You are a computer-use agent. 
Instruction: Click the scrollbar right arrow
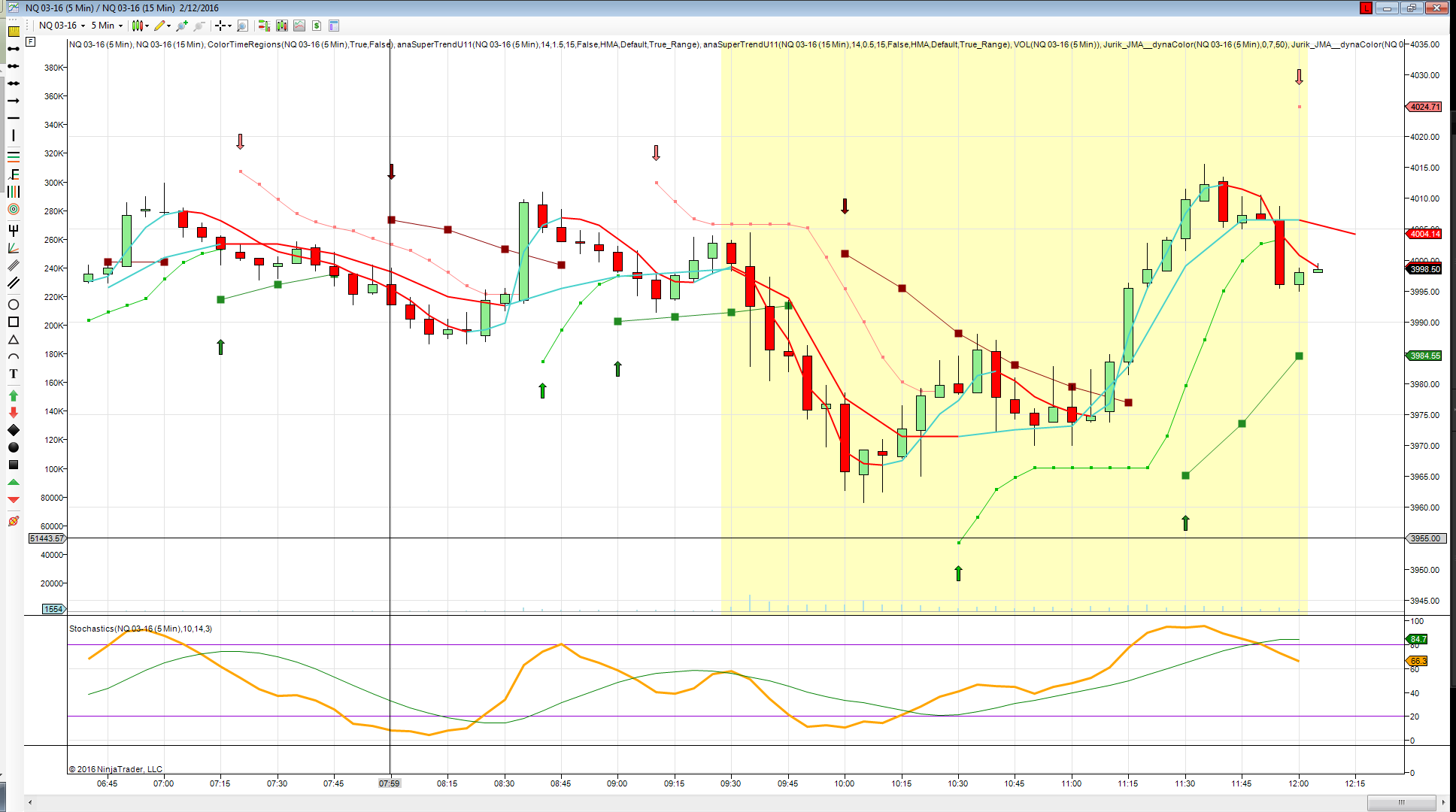[x=1443, y=802]
